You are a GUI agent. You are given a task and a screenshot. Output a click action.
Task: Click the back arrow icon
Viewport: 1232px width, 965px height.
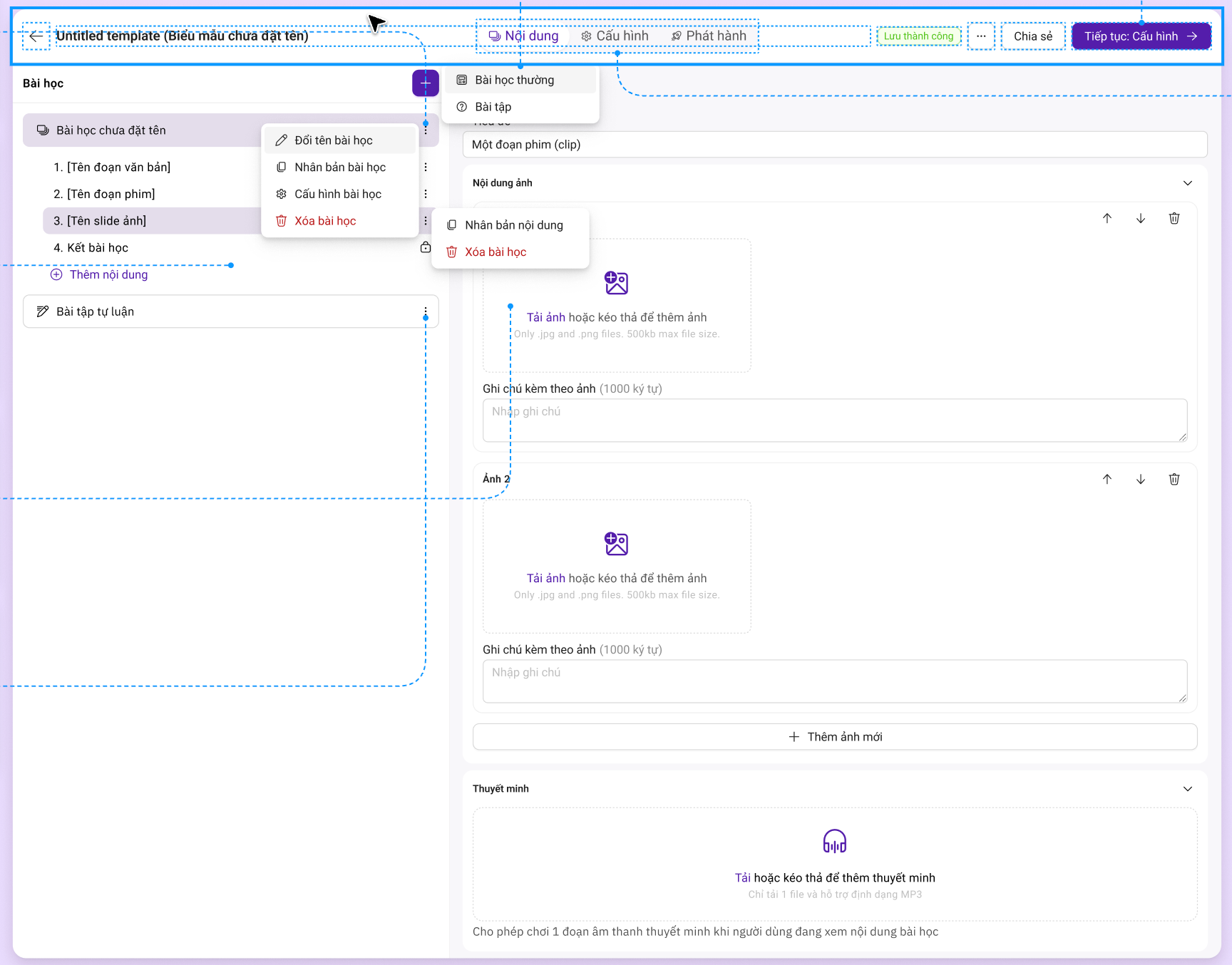tap(36, 36)
